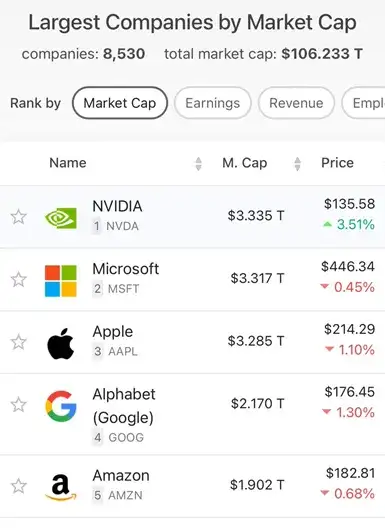The height and width of the screenshot is (528, 385).
Task: Choose the partially visible Employees ranking pill
Action: tap(364, 103)
